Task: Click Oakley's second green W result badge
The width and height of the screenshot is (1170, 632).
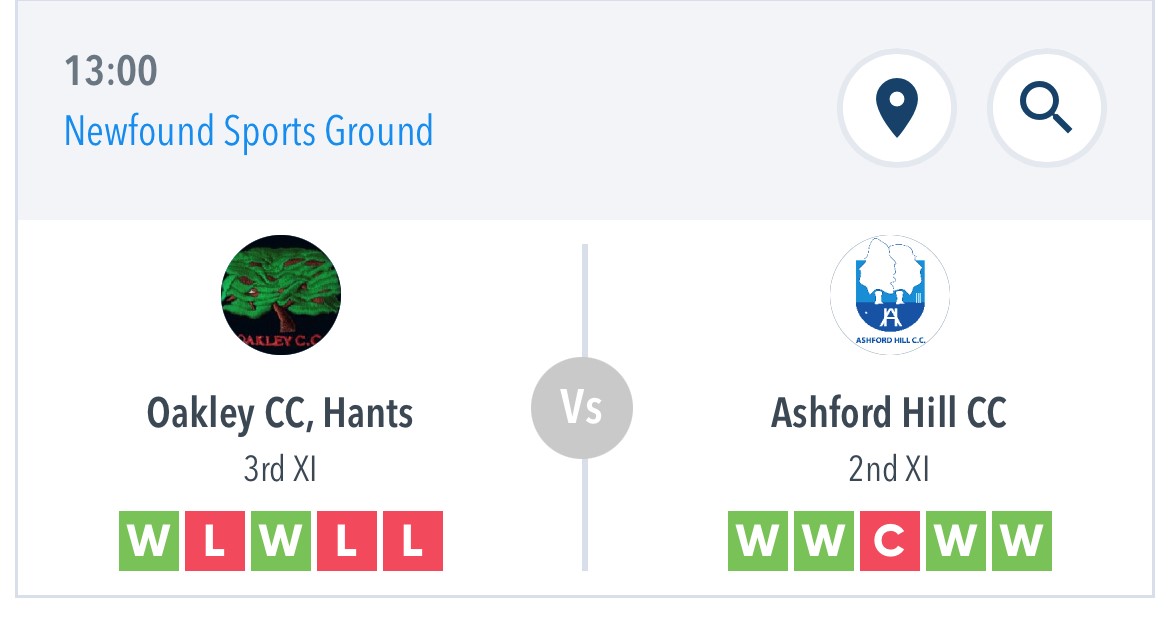Action: [x=281, y=541]
